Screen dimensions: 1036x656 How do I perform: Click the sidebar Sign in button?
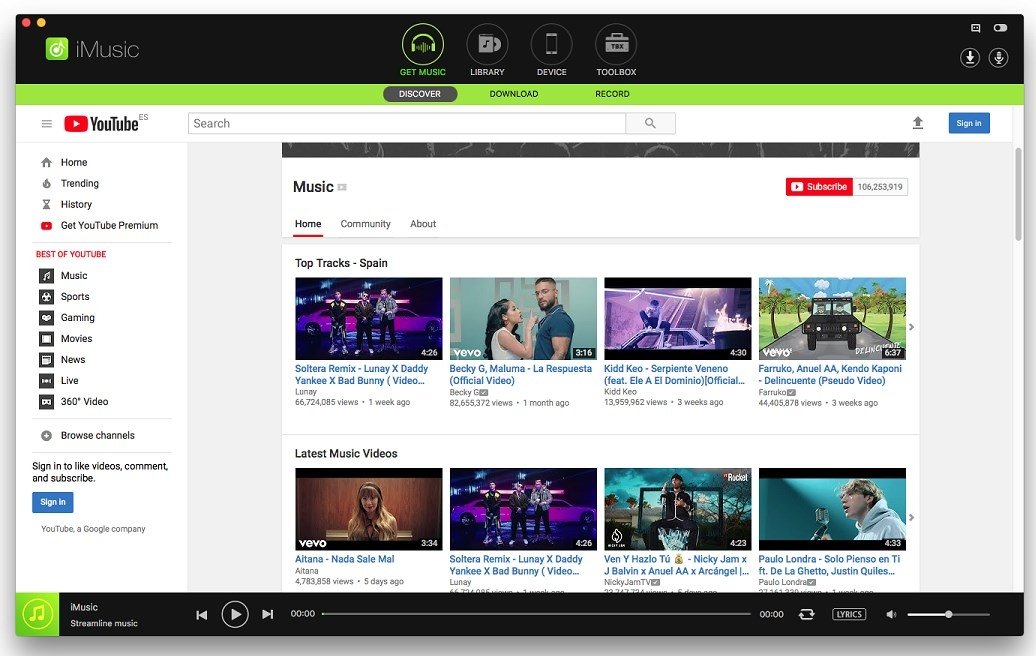point(53,502)
